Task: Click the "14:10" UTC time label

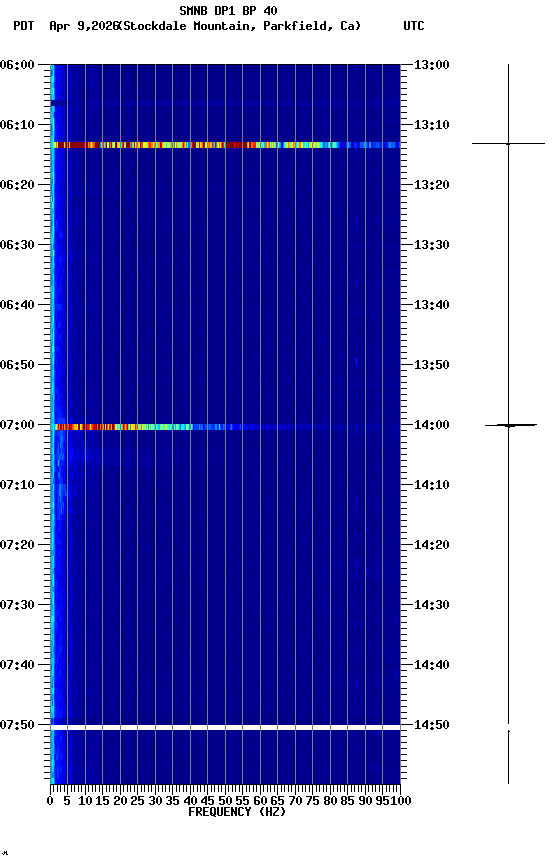Action: [432, 485]
